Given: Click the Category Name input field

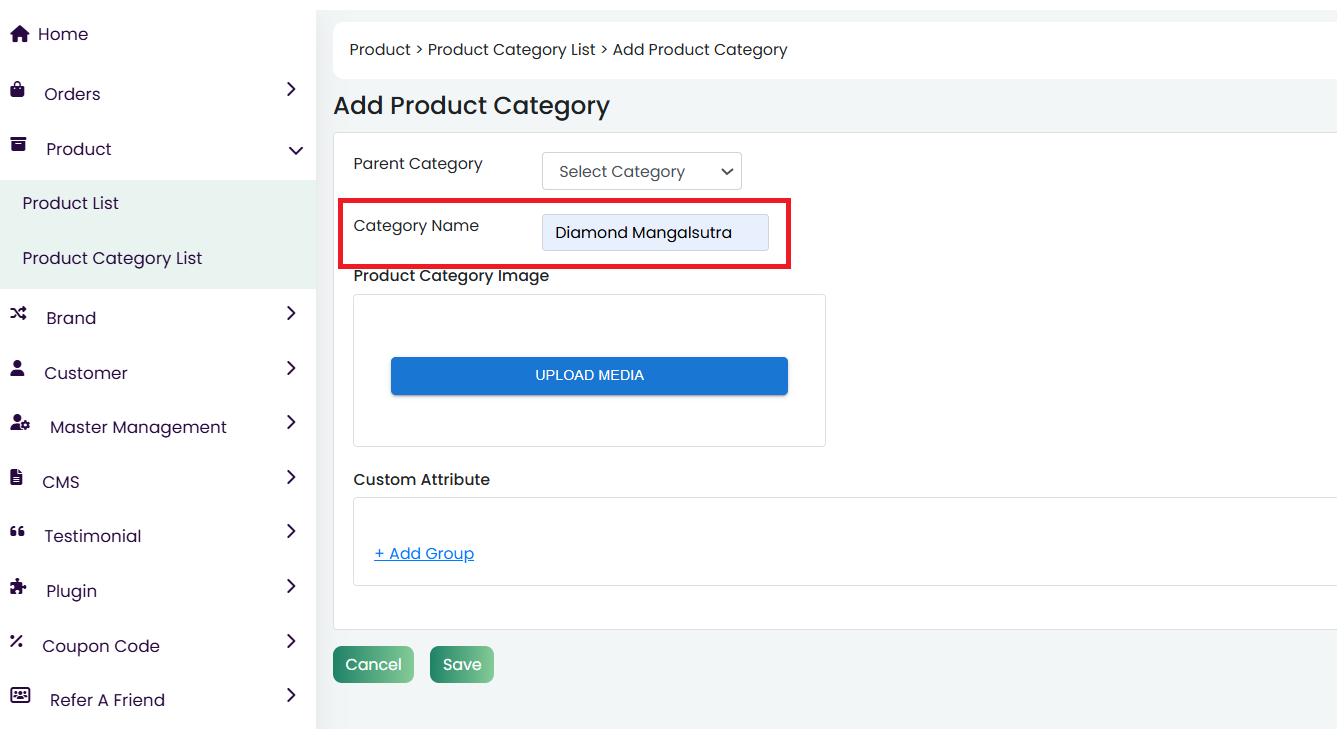Looking at the screenshot, I should tap(655, 233).
